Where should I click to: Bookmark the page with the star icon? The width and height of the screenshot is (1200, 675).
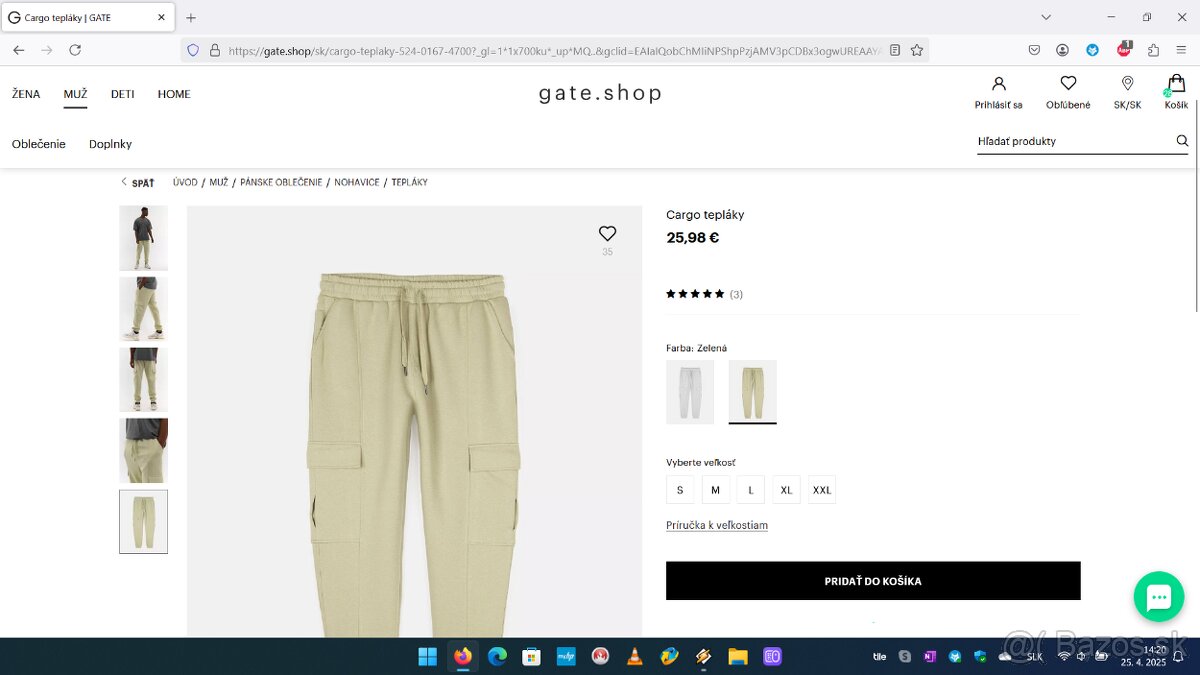(x=917, y=50)
